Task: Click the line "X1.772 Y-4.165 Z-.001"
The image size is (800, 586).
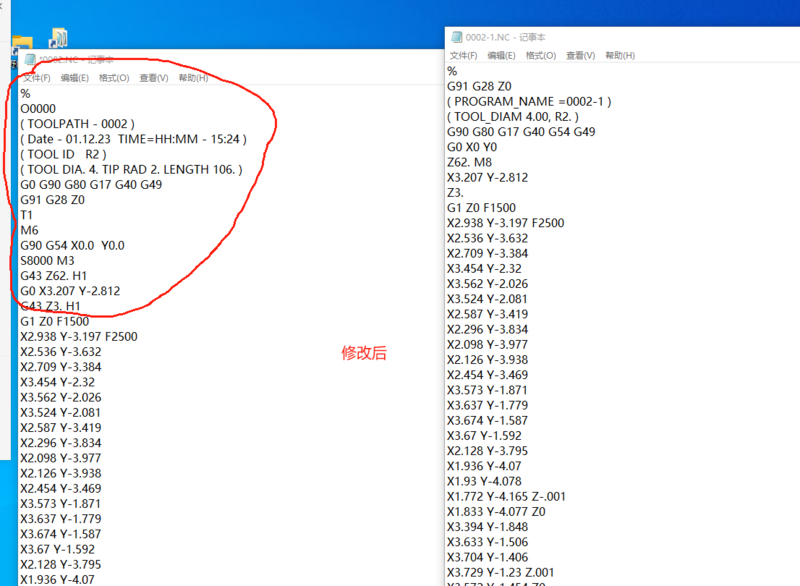Action: tap(507, 496)
